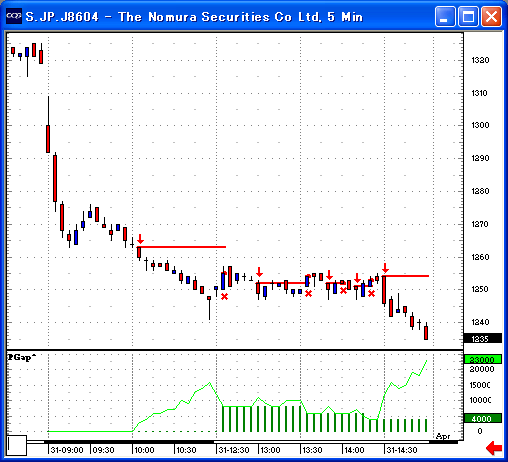Click the 1290 price scale label
The height and width of the screenshot is (462, 508).
click(480, 158)
